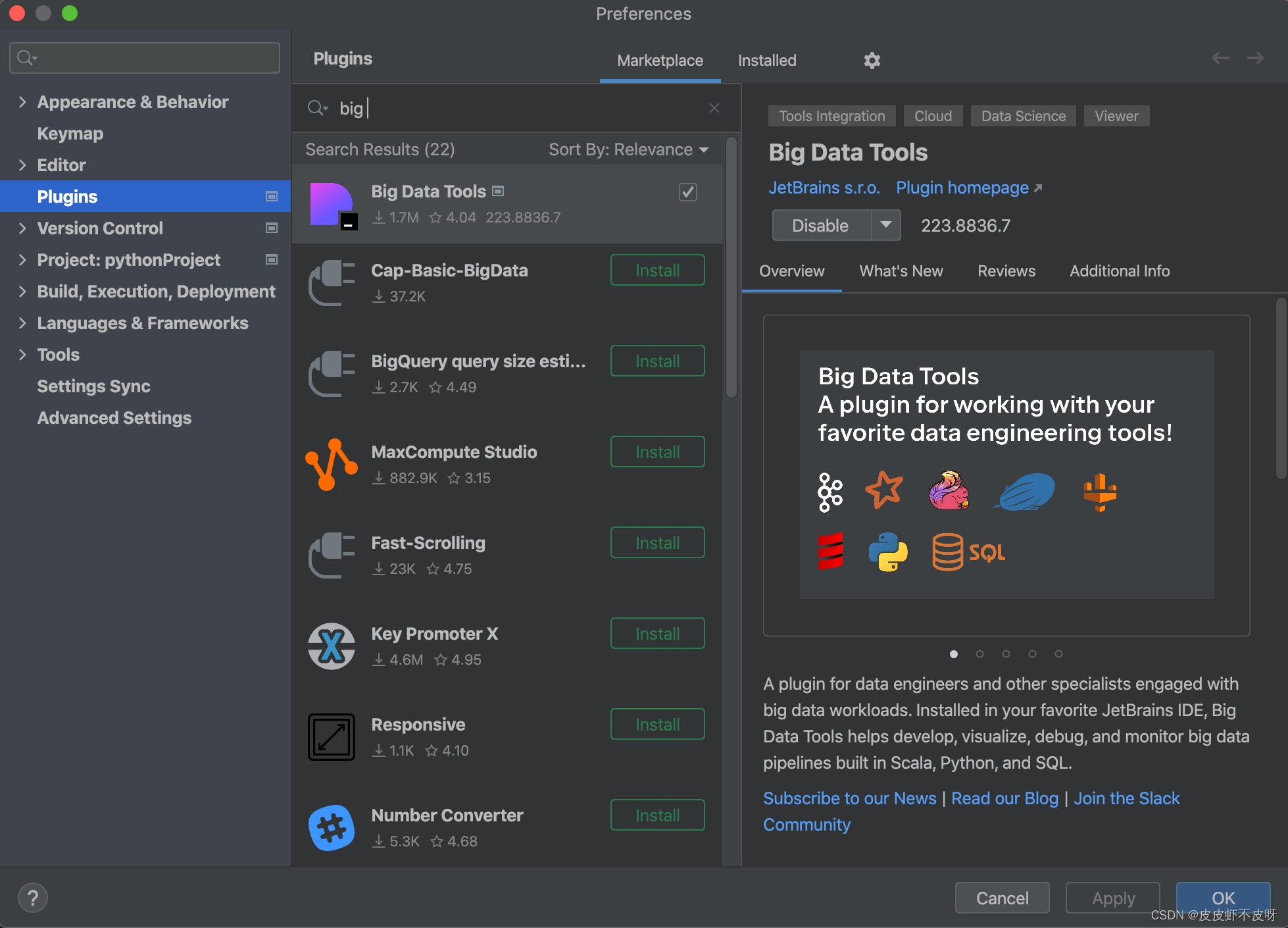The image size is (1288, 928).
Task: Uncheck the Big Data Tools enabled checkbox
Action: (x=687, y=192)
